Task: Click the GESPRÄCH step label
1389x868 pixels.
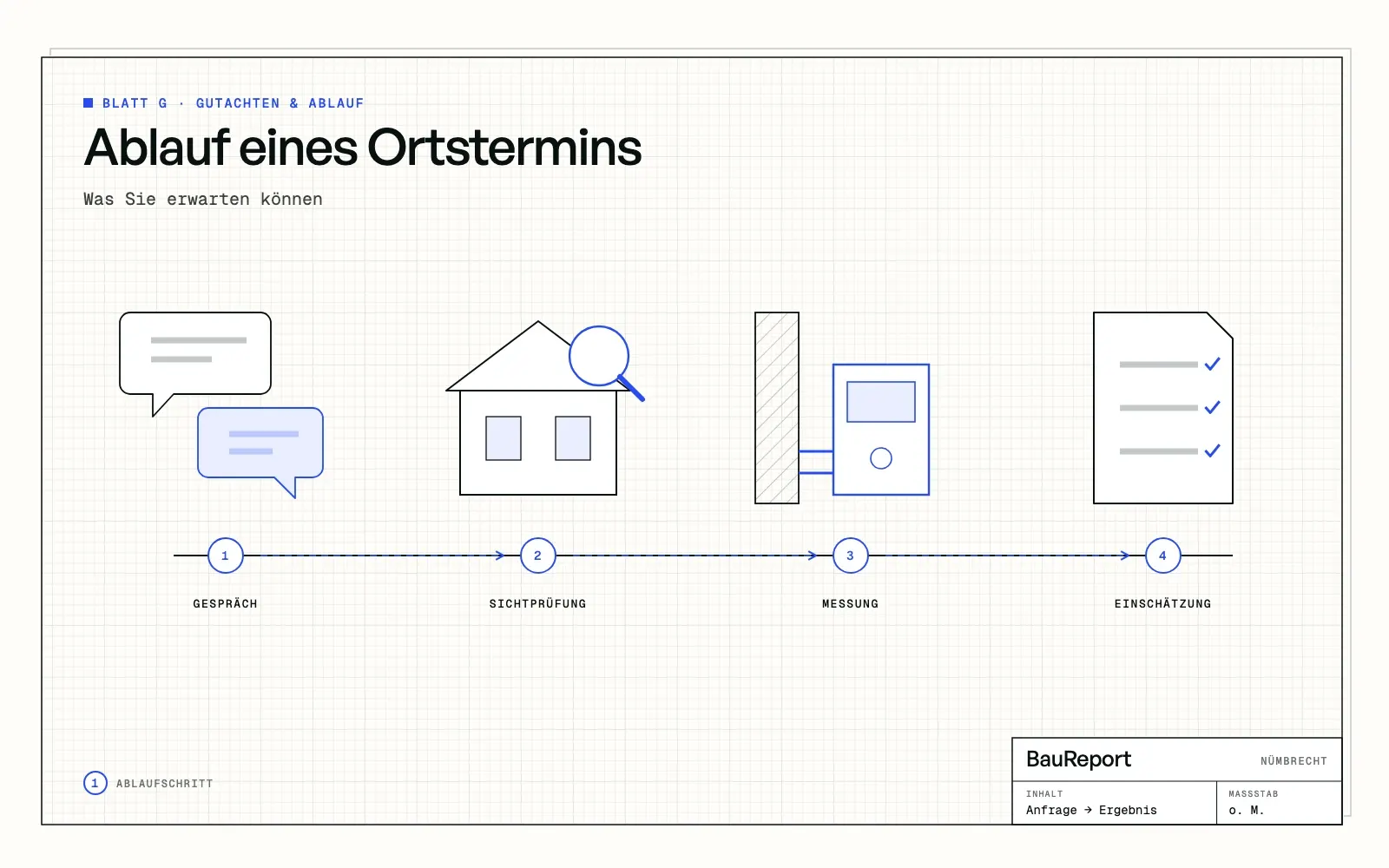Action: 226,603
